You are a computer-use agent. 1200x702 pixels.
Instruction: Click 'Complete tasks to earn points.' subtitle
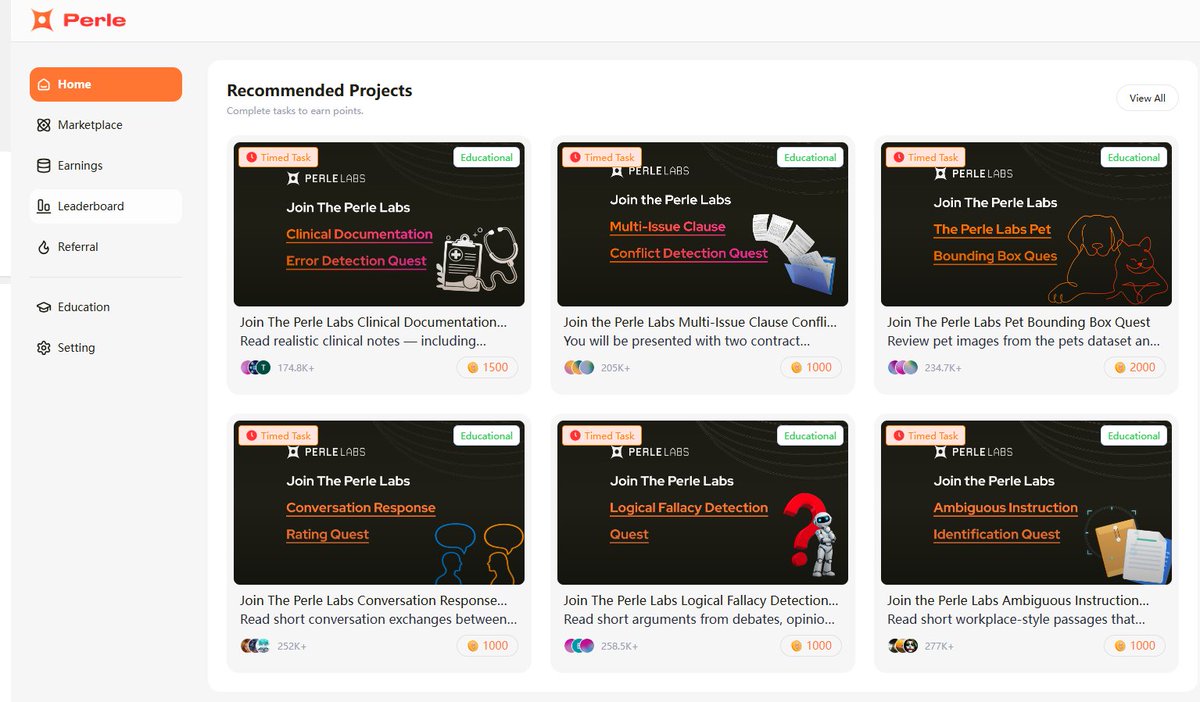(x=295, y=111)
